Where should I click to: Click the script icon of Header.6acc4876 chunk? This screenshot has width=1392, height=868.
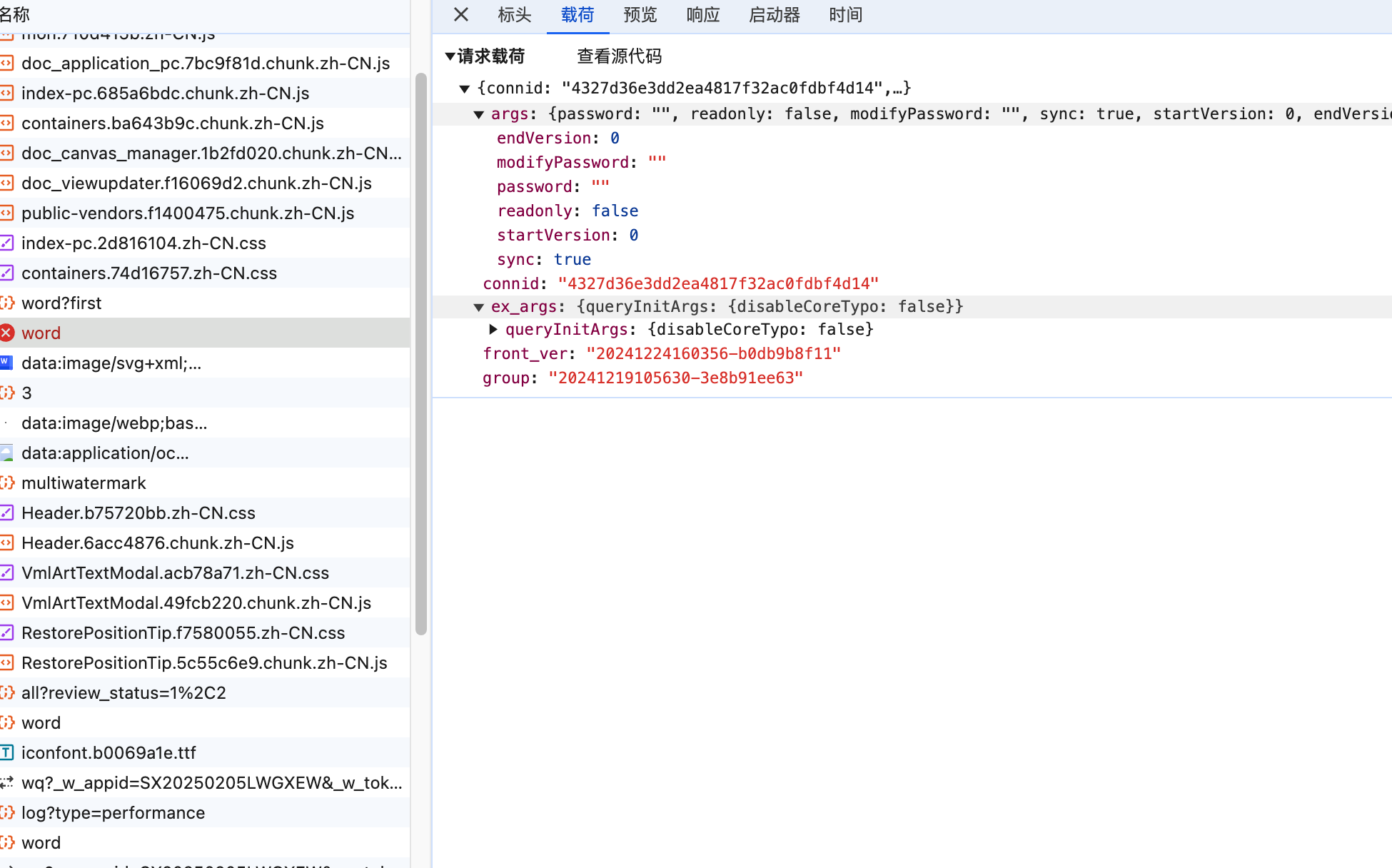tap(7, 542)
